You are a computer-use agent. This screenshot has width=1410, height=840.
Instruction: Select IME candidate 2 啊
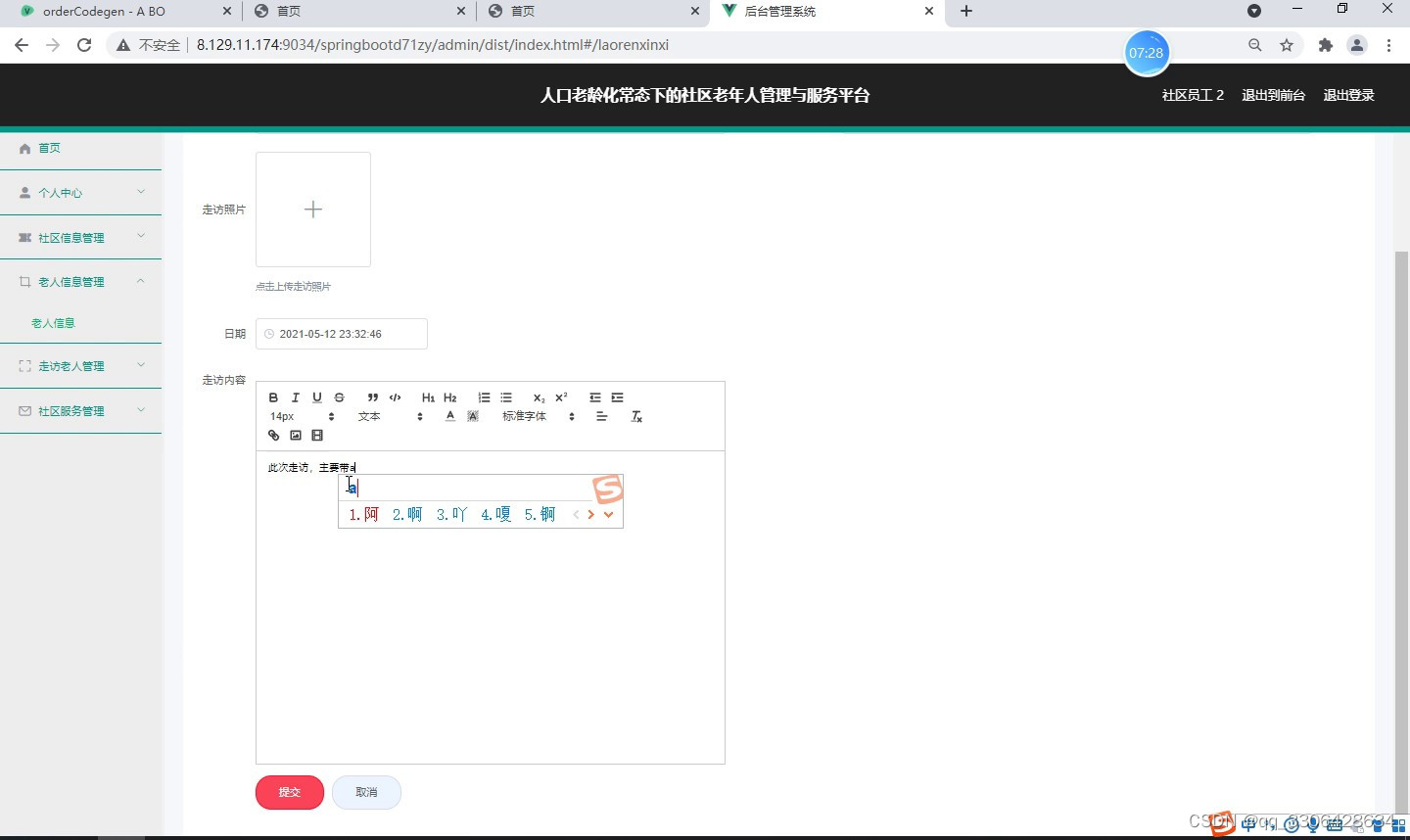(407, 514)
